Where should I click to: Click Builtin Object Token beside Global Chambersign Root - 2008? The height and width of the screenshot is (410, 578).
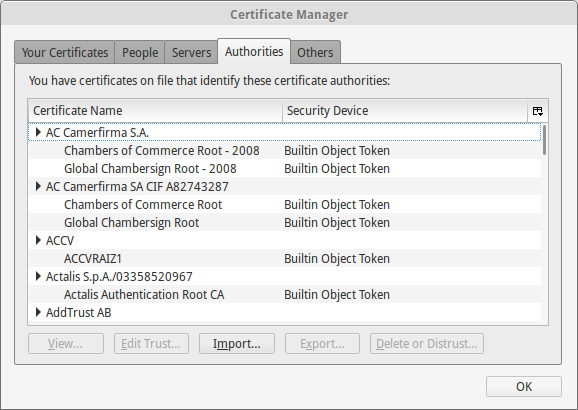coord(337,168)
